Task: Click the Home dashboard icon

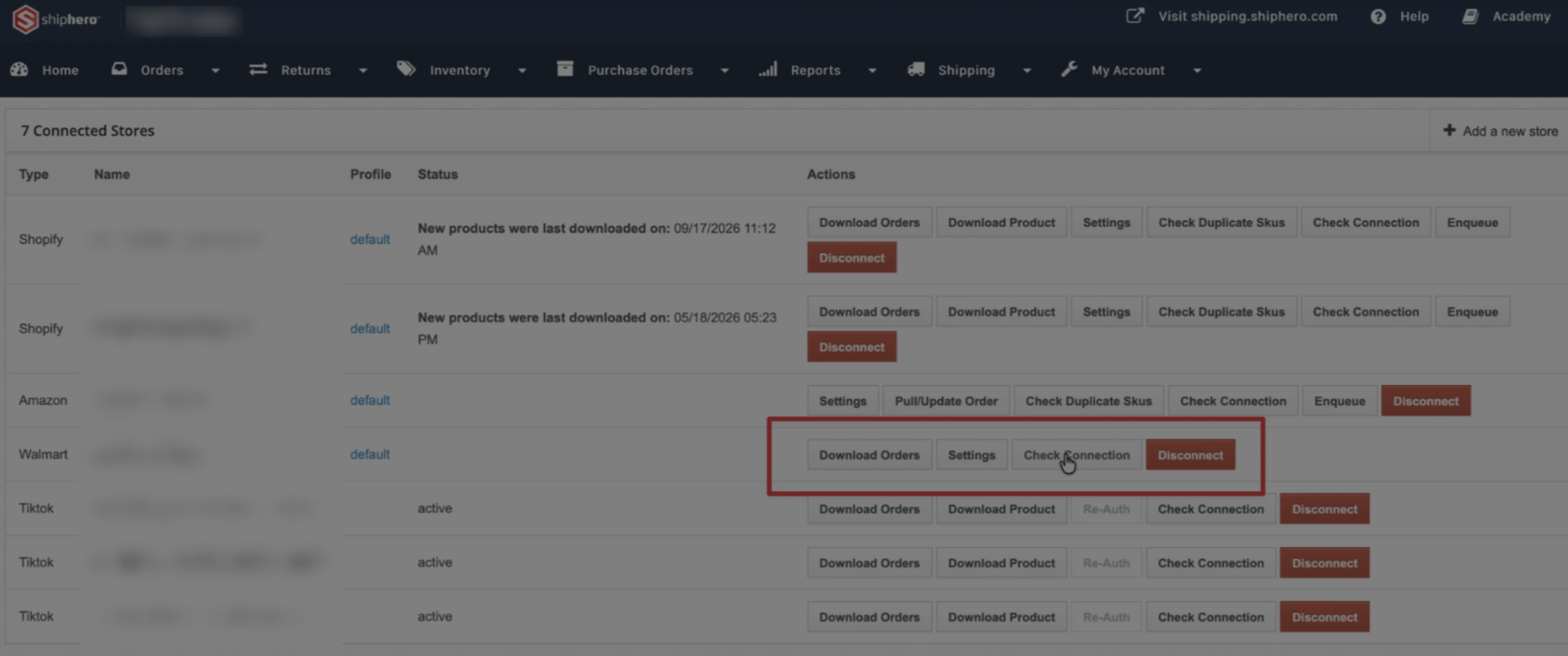Action: pos(19,69)
